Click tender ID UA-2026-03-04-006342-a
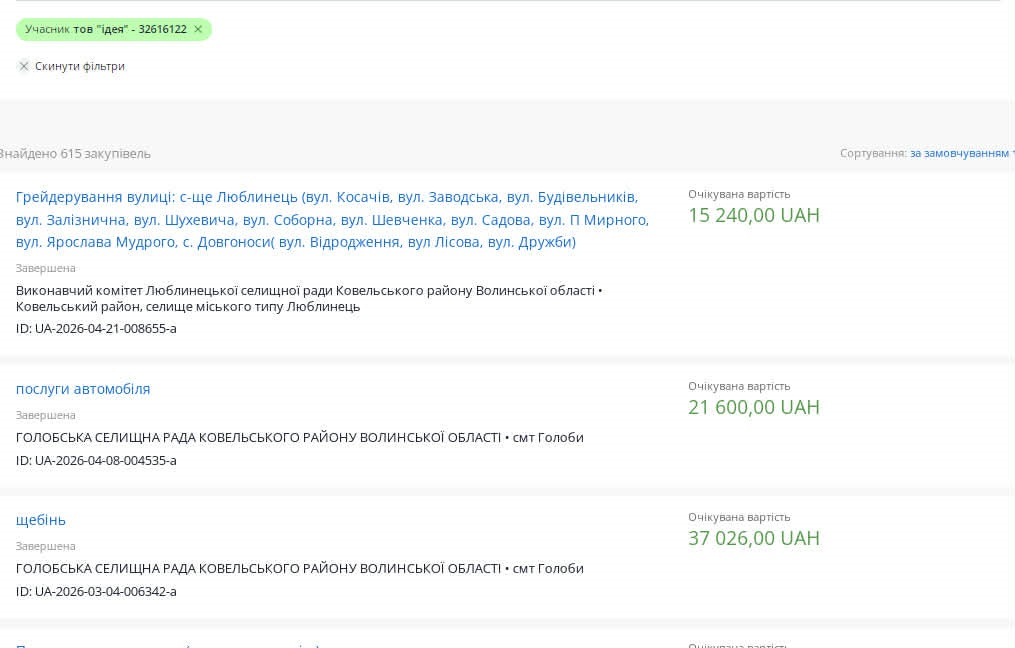1015x648 pixels. tap(96, 591)
